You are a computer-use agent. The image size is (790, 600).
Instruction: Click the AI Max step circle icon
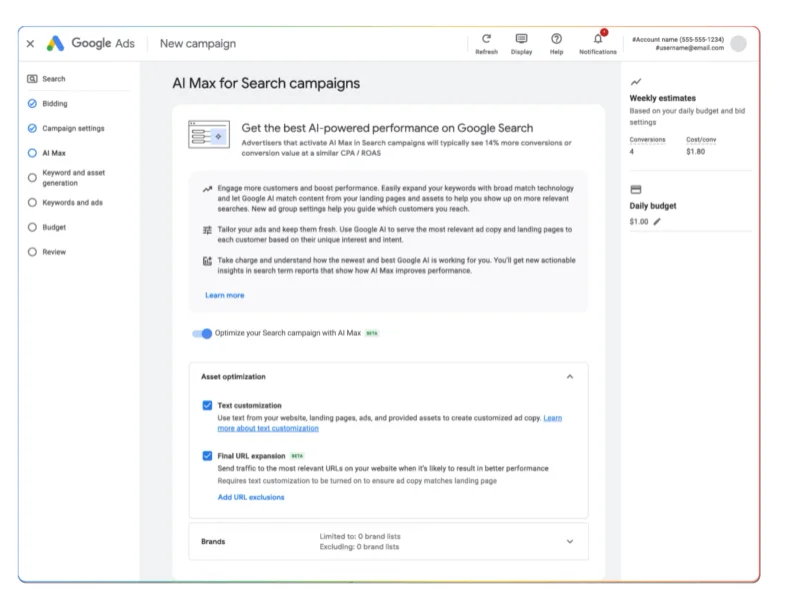tap(32, 153)
